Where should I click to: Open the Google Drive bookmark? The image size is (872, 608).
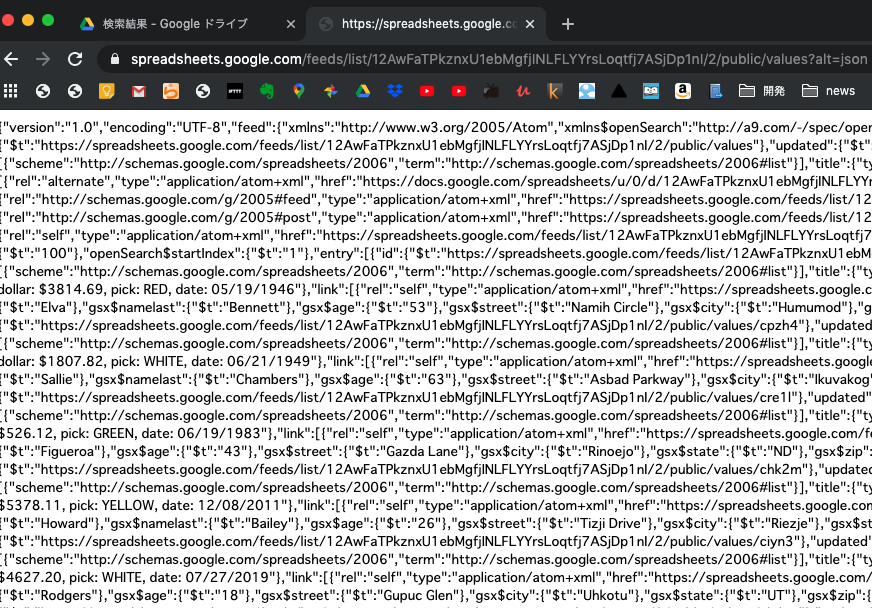coord(363,91)
